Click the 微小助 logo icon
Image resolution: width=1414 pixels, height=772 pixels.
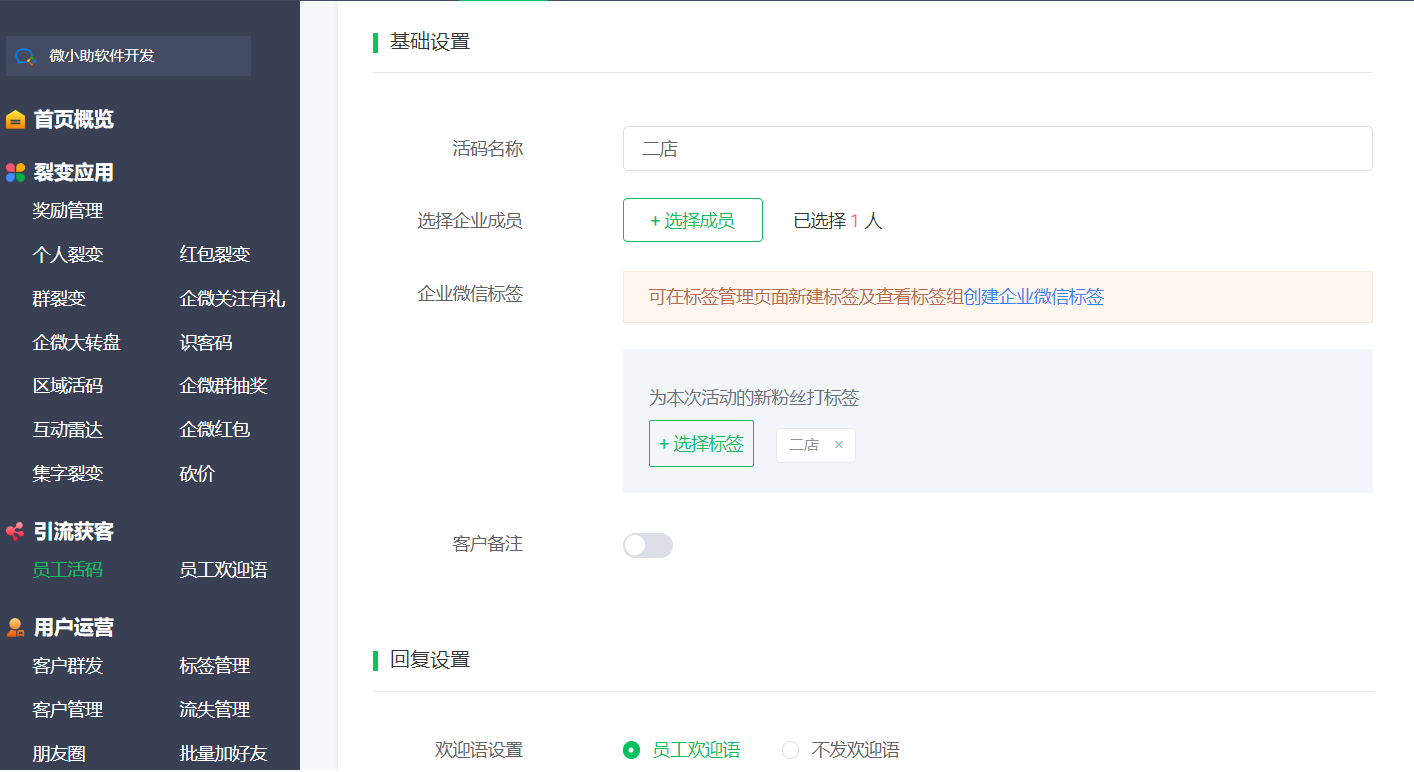coord(26,57)
